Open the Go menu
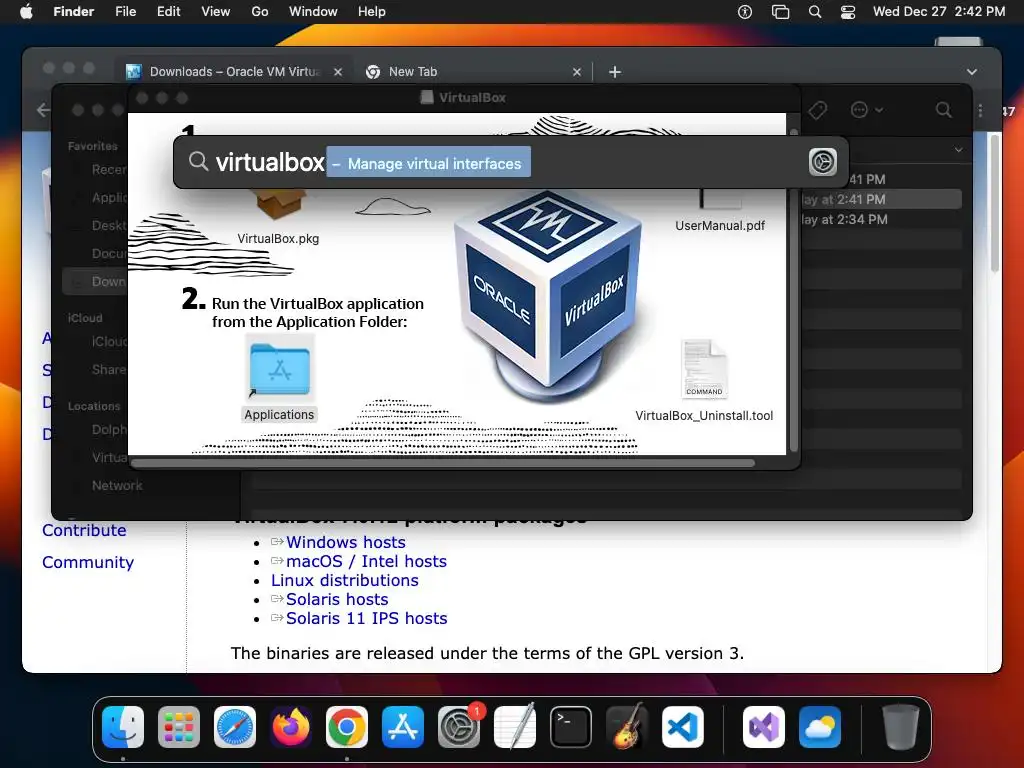This screenshot has width=1024, height=768. [x=260, y=12]
